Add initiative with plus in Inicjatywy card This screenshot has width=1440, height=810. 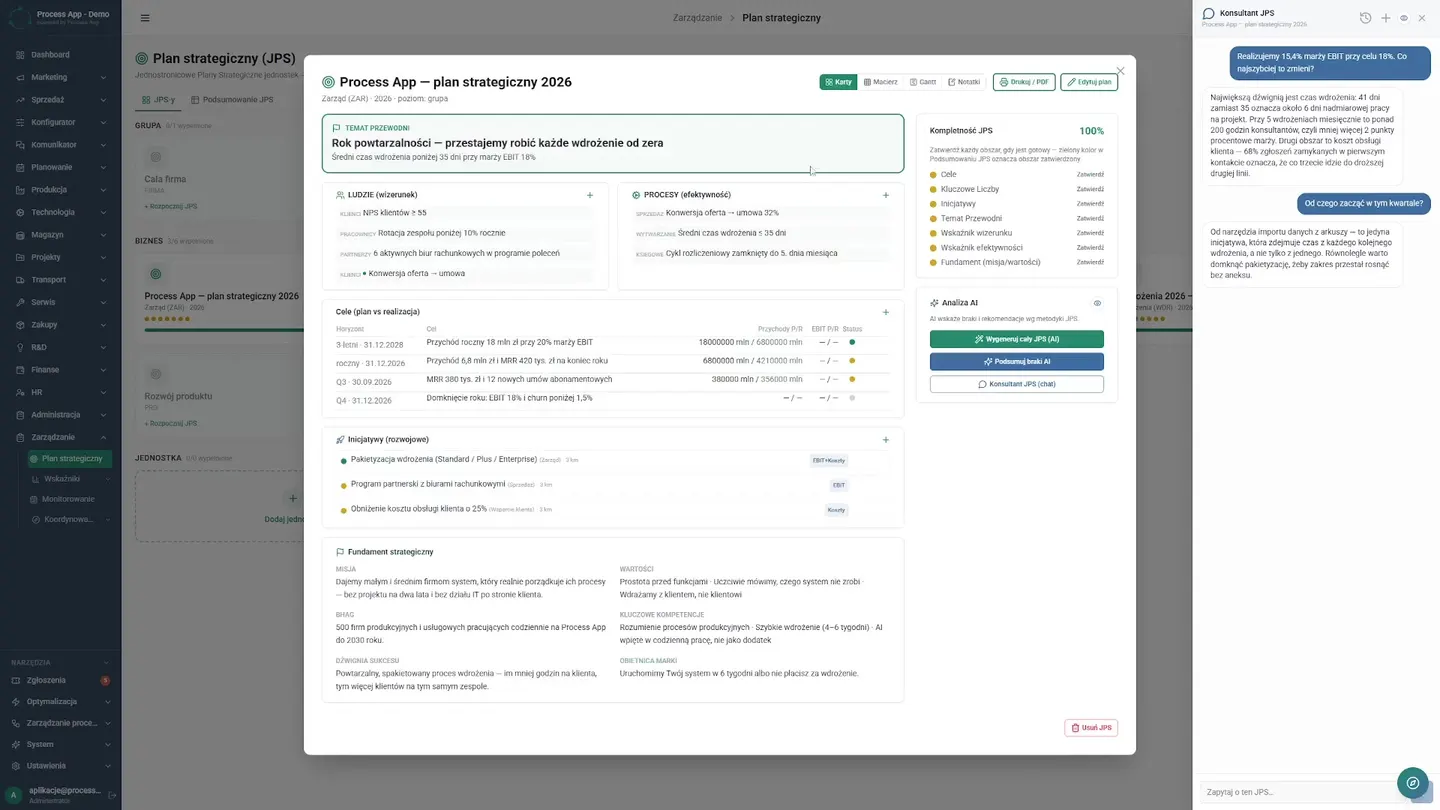[x=885, y=439]
